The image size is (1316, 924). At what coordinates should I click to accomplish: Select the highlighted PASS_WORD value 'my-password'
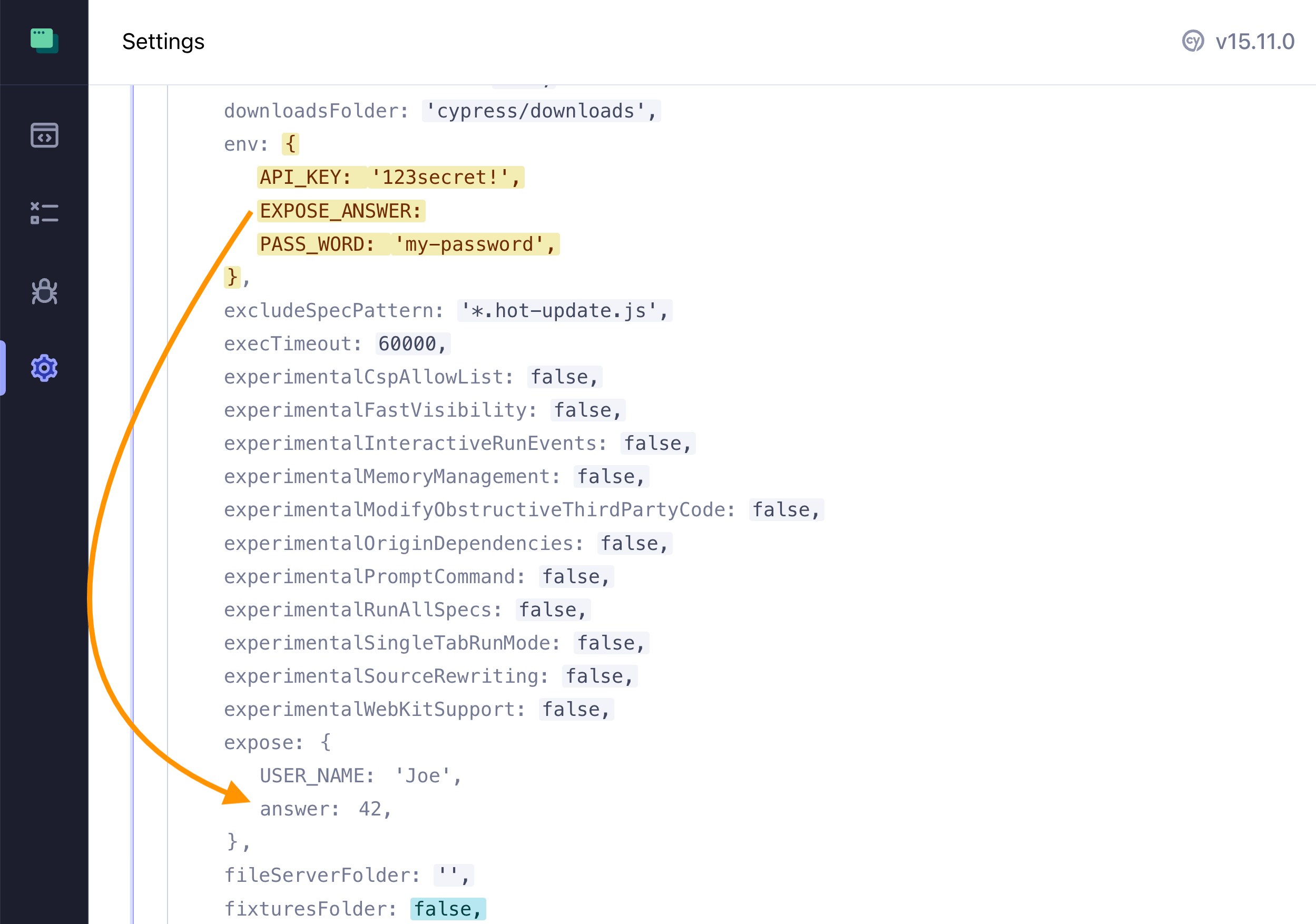475,245
